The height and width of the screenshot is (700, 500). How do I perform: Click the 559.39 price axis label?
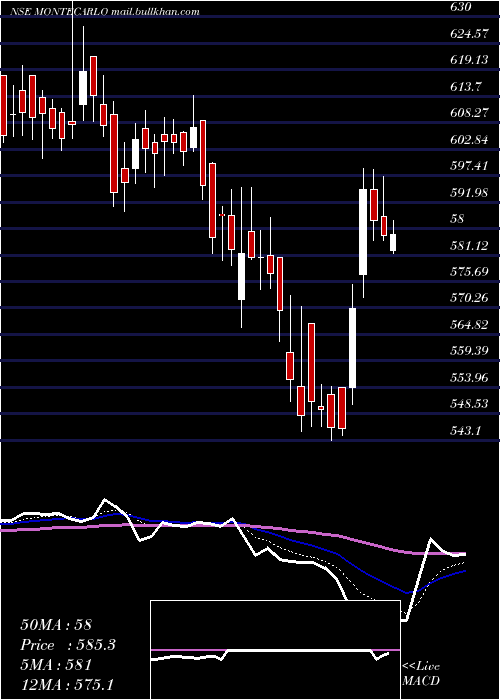[x=469, y=351]
